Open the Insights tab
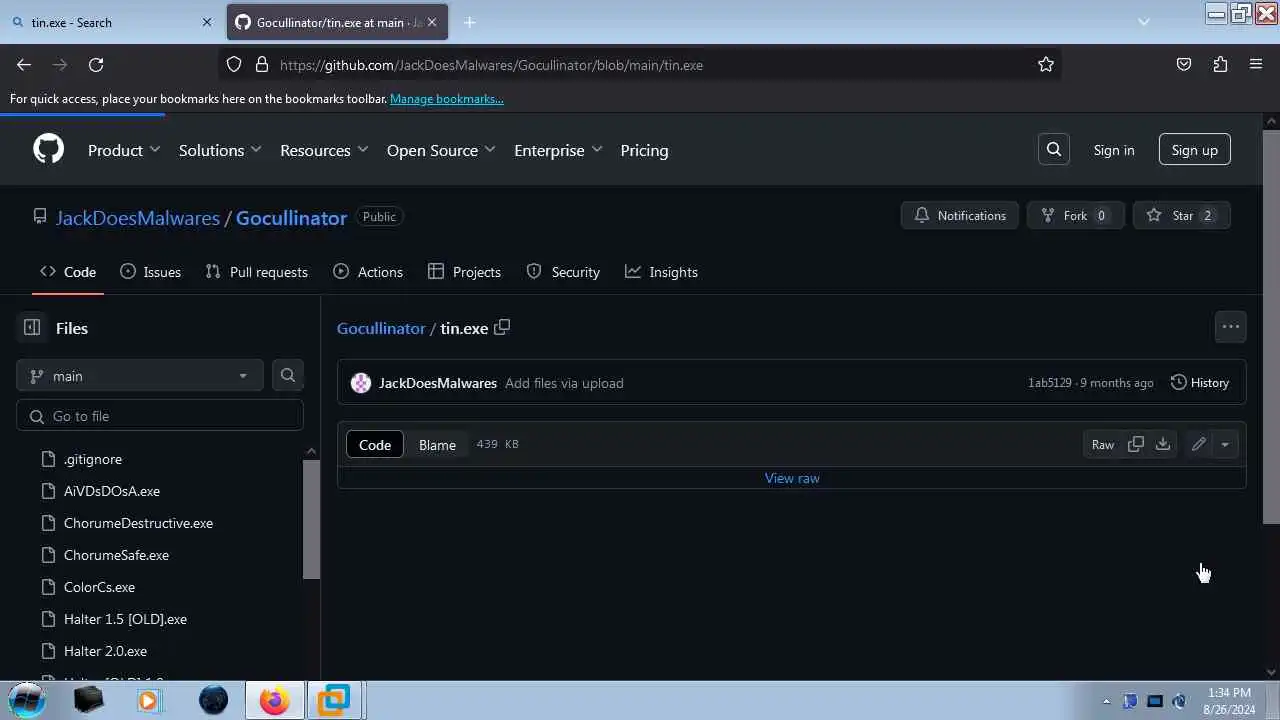The width and height of the screenshot is (1280, 720). click(x=661, y=272)
